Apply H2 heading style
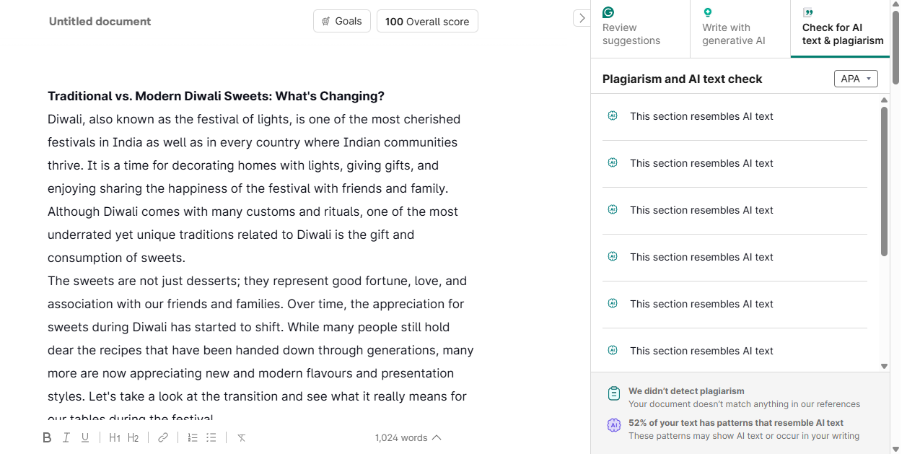Viewport: 901px width, 454px height. tap(133, 438)
